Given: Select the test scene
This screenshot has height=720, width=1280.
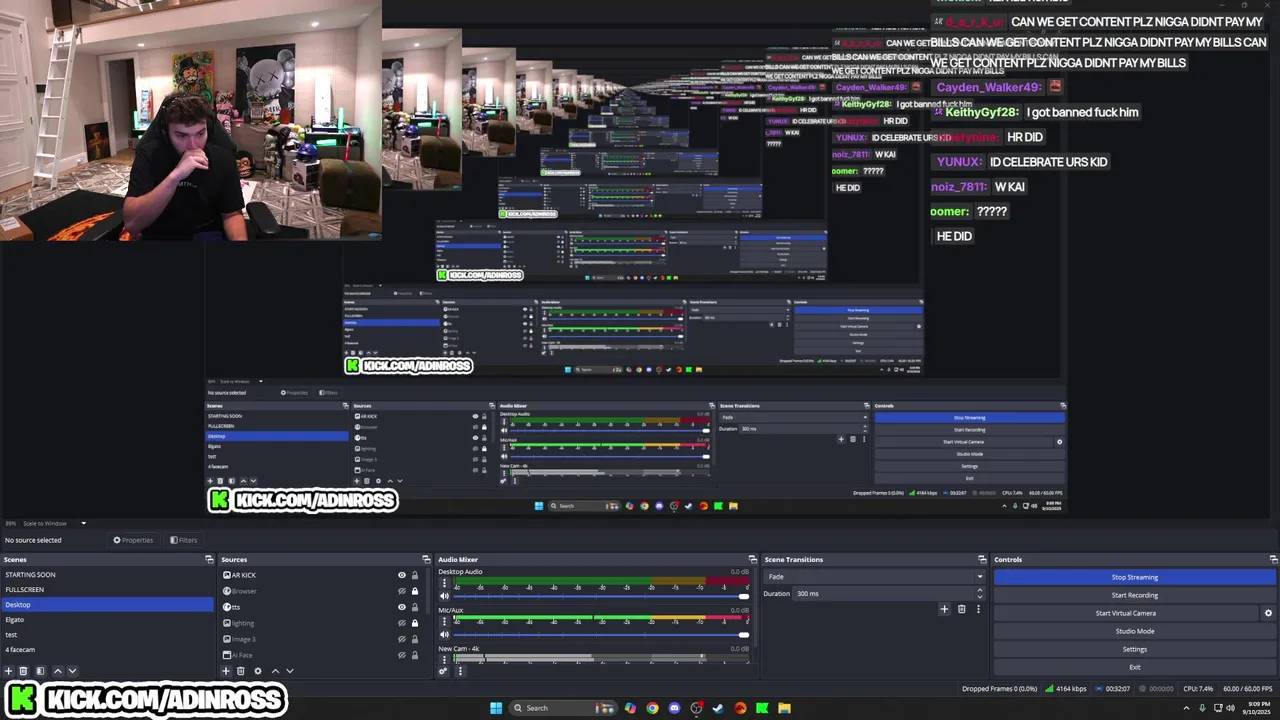Looking at the screenshot, I should 107,635.
